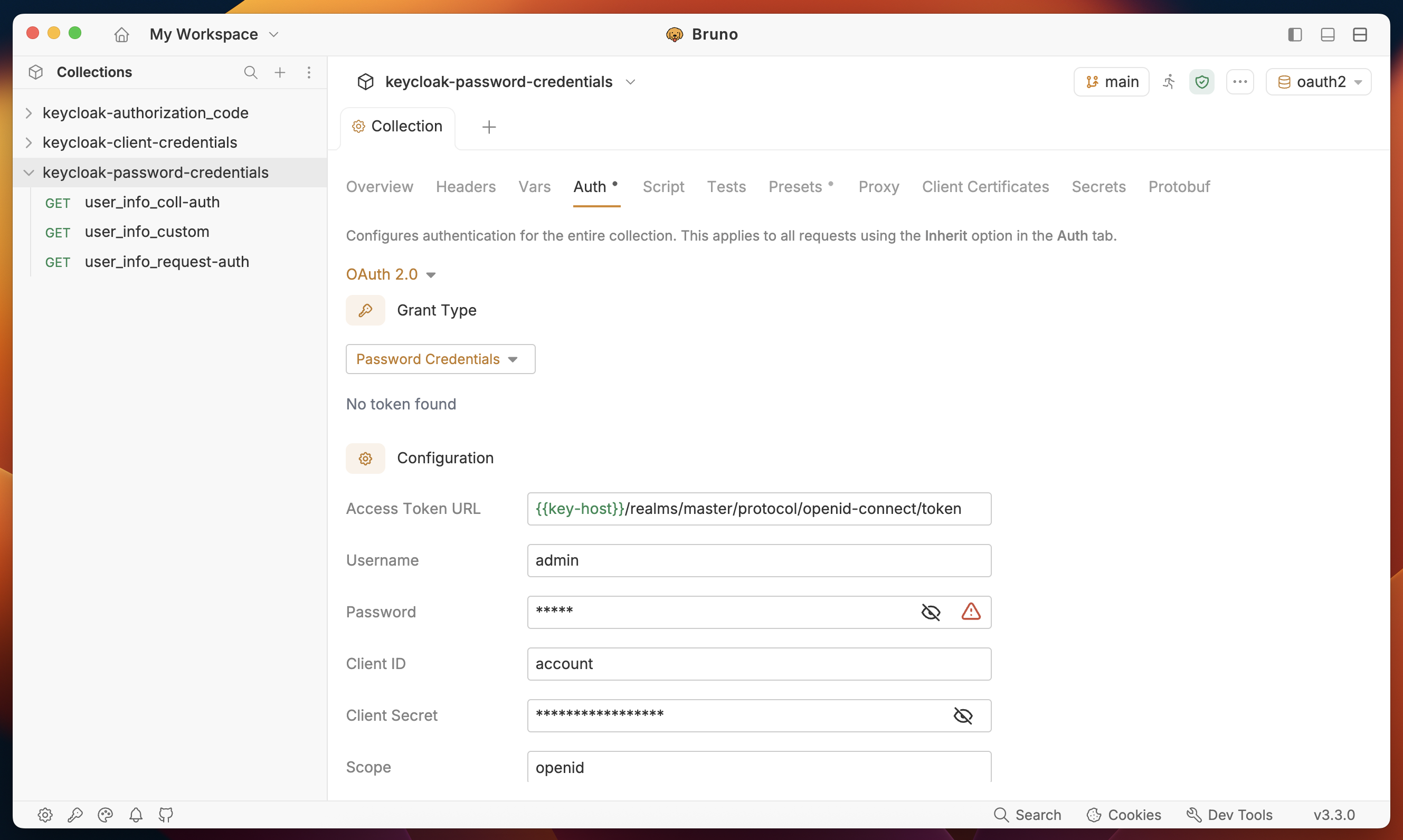
Task: Click the collection cube icon beside the title
Action: pyautogui.click(x=366, y=82)
